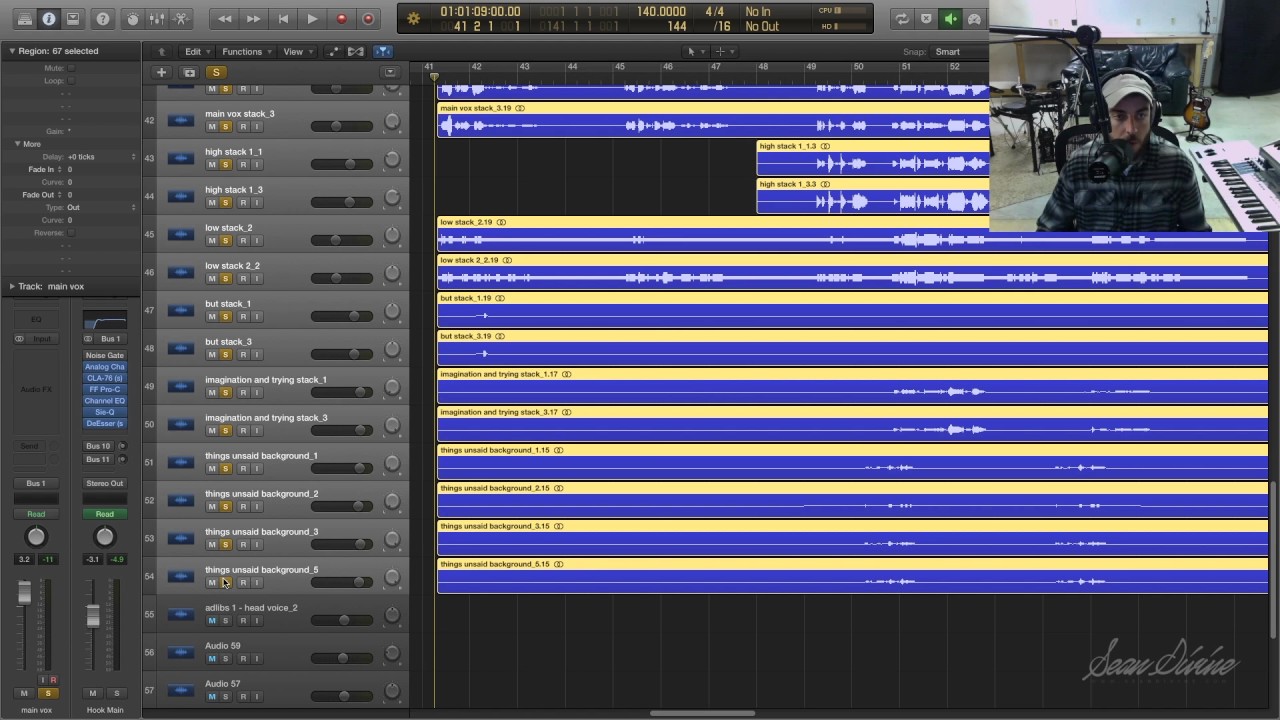Open LCD display settings gear icon
This screenshot has height=720, width=1280.
(x=414, y=18)
